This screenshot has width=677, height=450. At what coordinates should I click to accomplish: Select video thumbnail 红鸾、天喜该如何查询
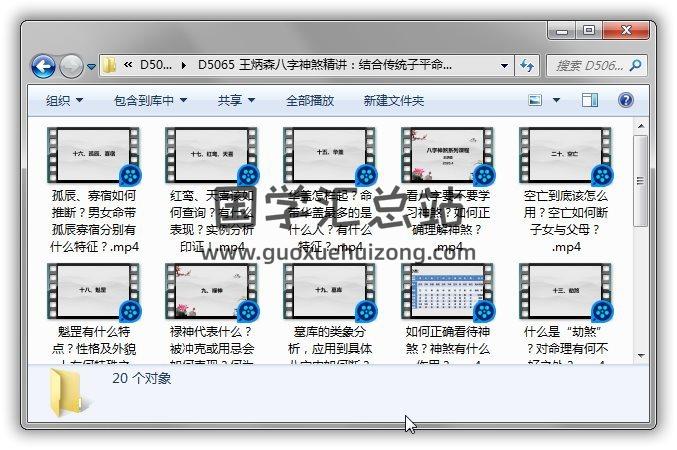(x=212, y=155)
